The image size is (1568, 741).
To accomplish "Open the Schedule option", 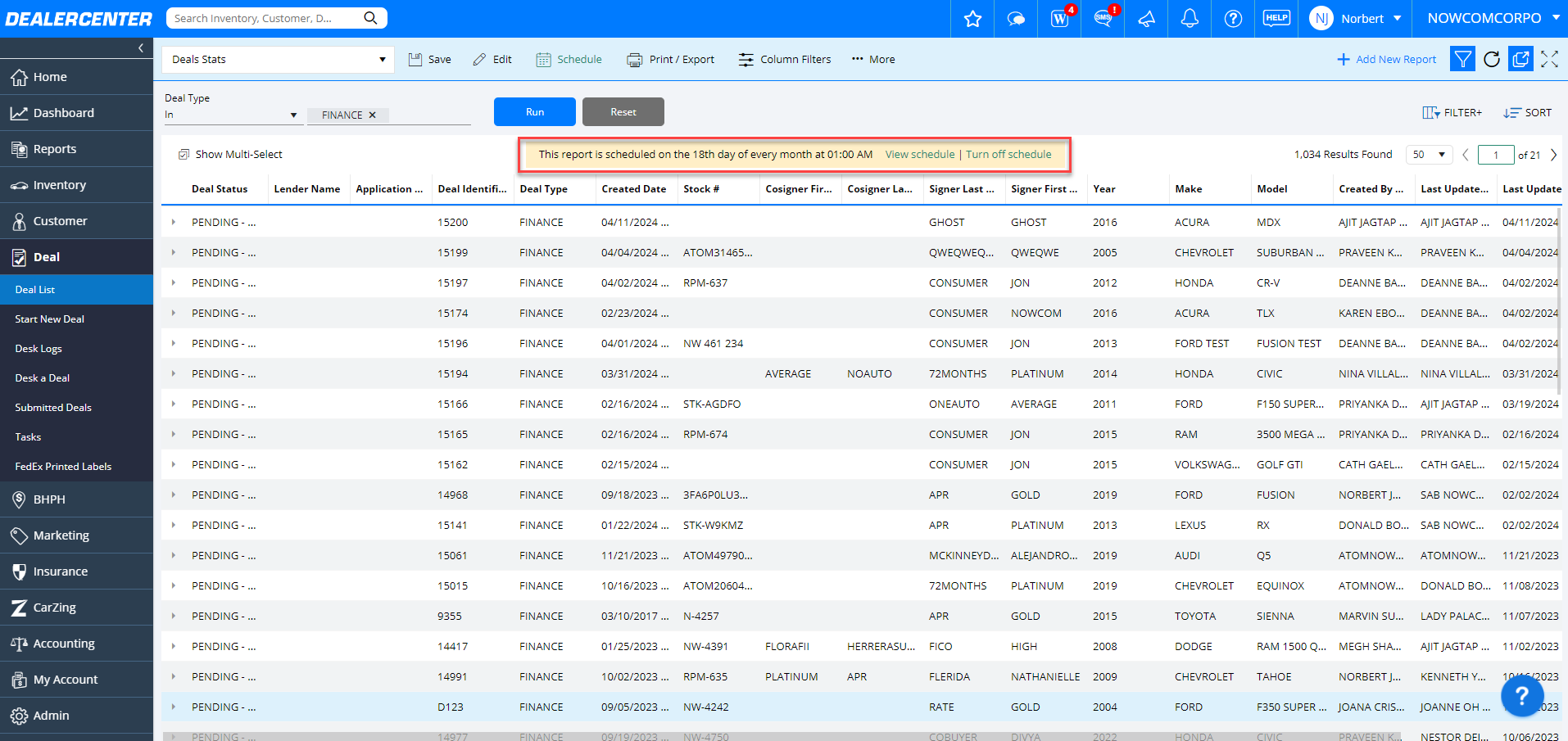I will click(569, 59).
